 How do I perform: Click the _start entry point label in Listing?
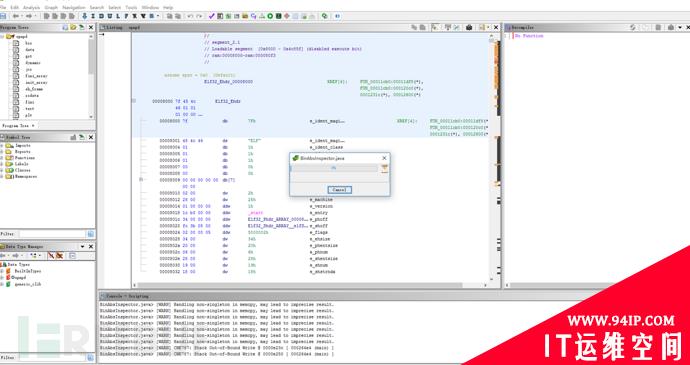pyautogui.click(x=256, y=213)
